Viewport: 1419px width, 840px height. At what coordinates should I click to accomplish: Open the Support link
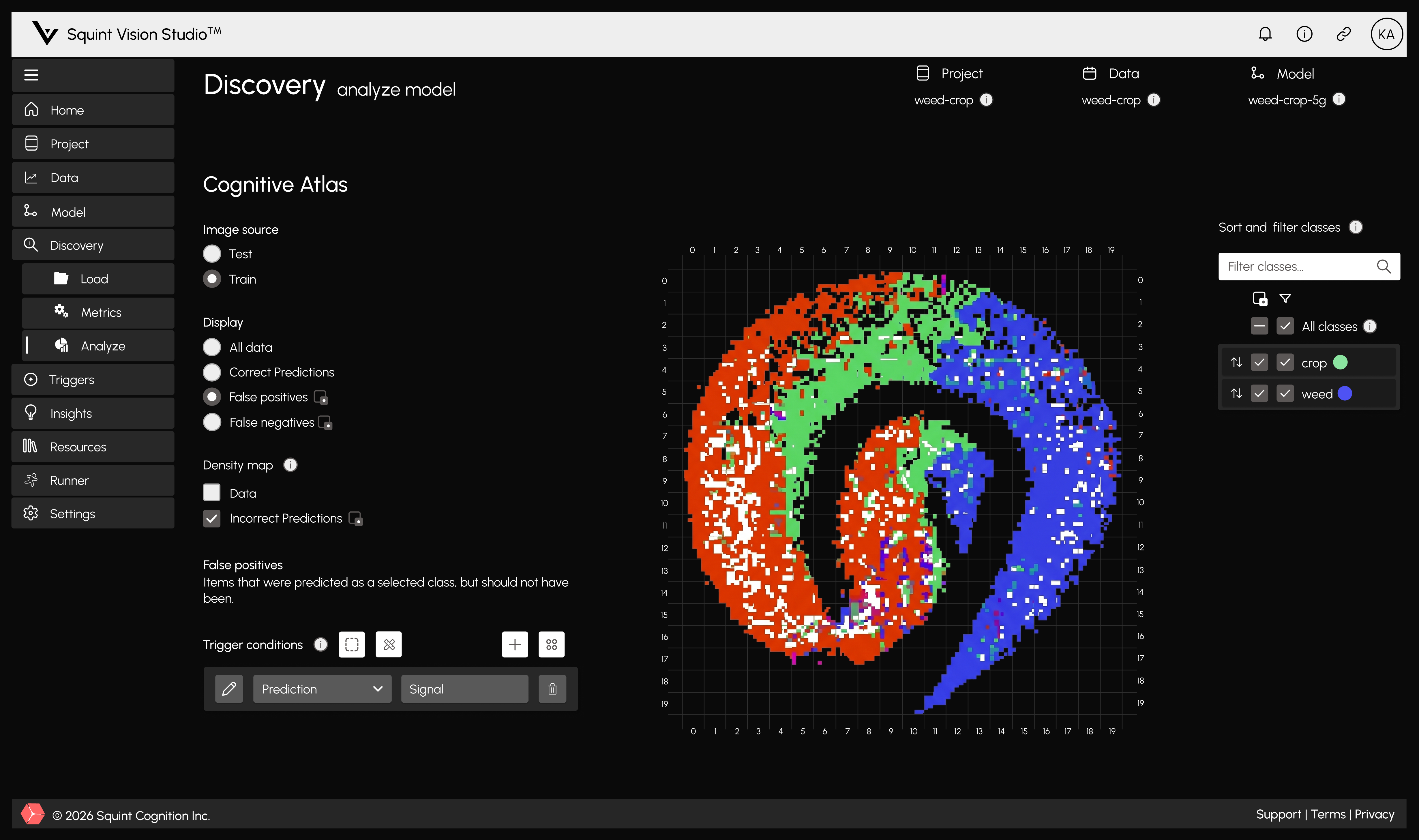coord(1278,815)
